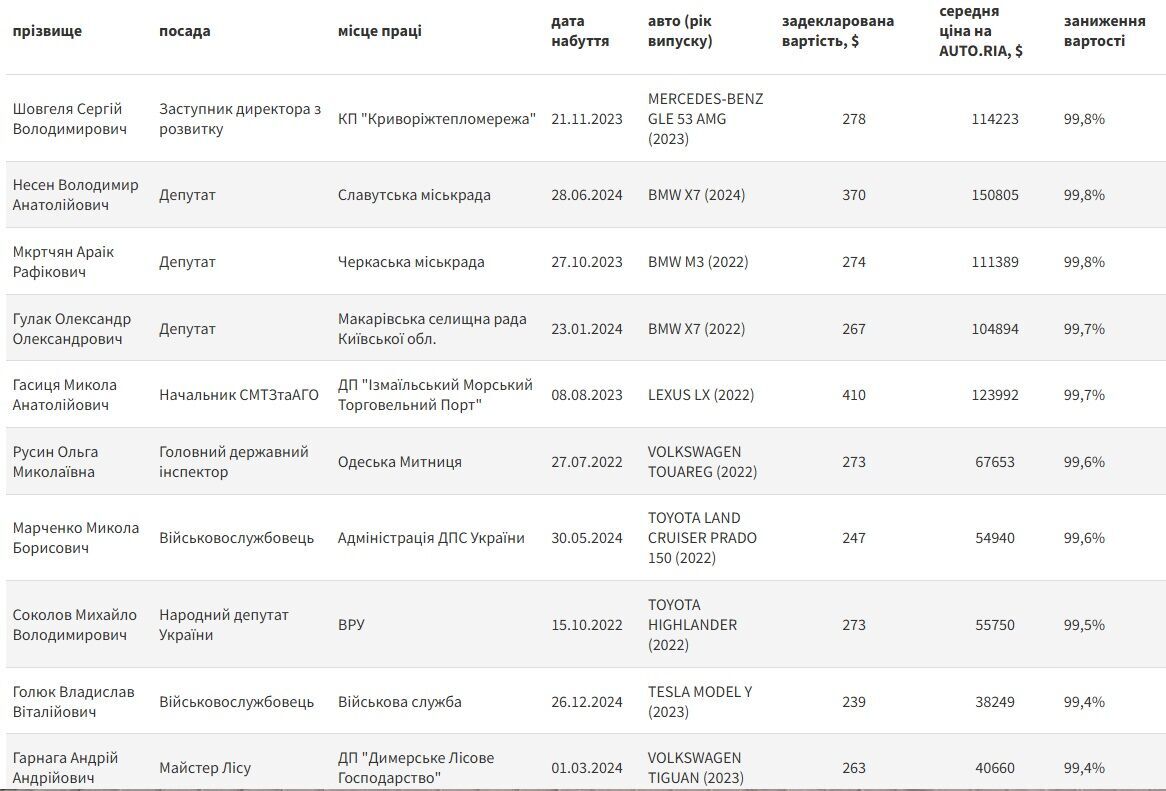The width and height of the screenshot is (1166, 791).
Task: Click the Макарівська селищна рада workplace cell
Action: pos(432,329)
